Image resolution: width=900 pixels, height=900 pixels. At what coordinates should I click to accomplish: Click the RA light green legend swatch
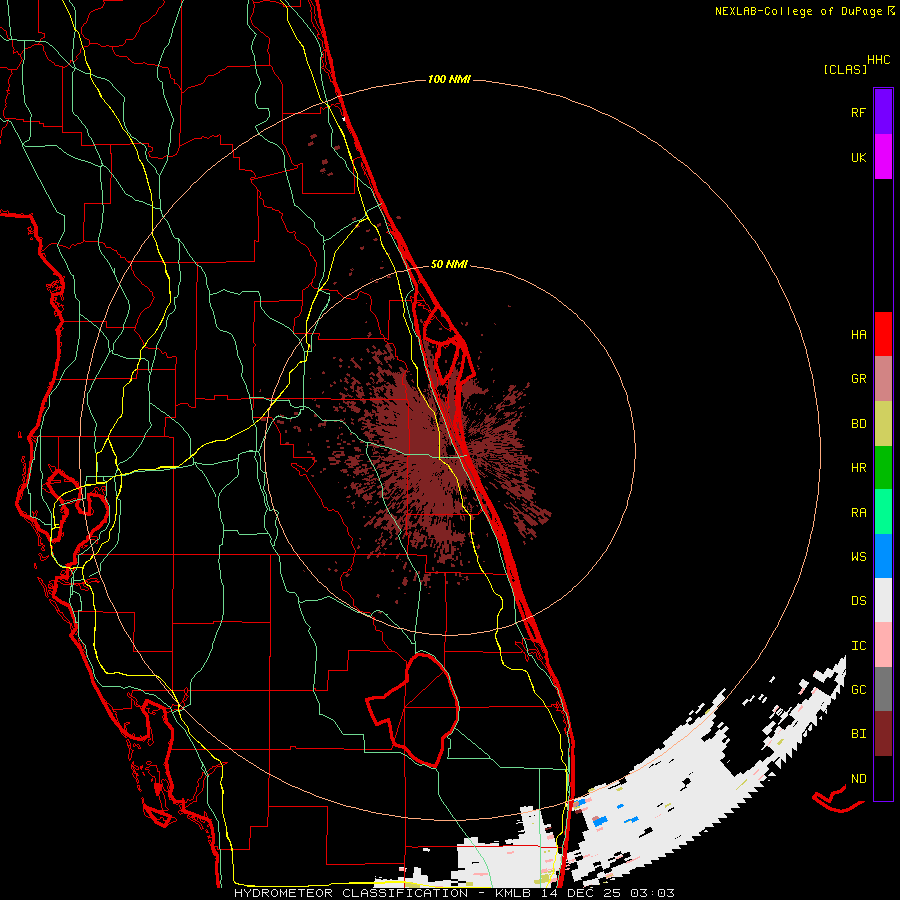tap(883, 512)
